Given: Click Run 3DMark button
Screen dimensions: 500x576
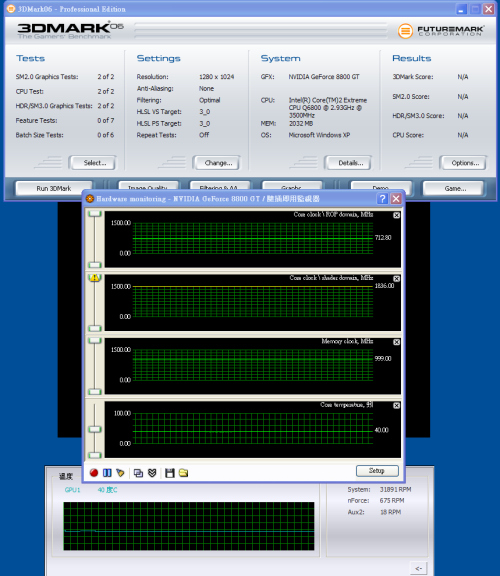Looking at the screenshot, I should pos(54,188).
